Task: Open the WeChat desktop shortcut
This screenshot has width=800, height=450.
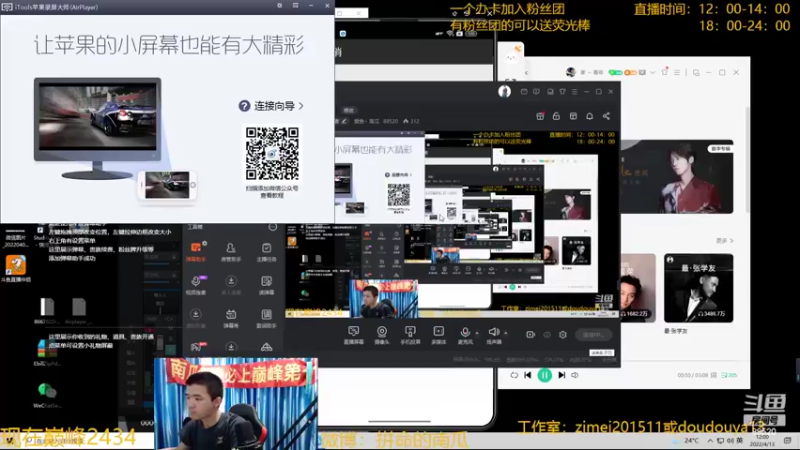Action: pos(47,395)
